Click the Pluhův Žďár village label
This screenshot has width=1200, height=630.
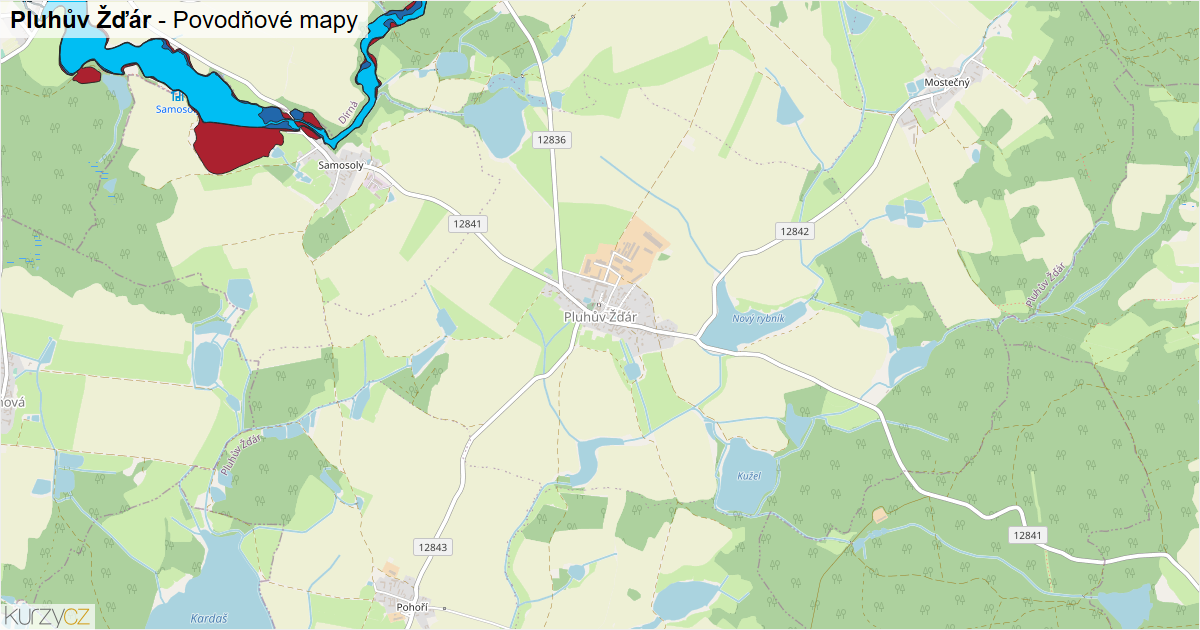coord(600,317)
